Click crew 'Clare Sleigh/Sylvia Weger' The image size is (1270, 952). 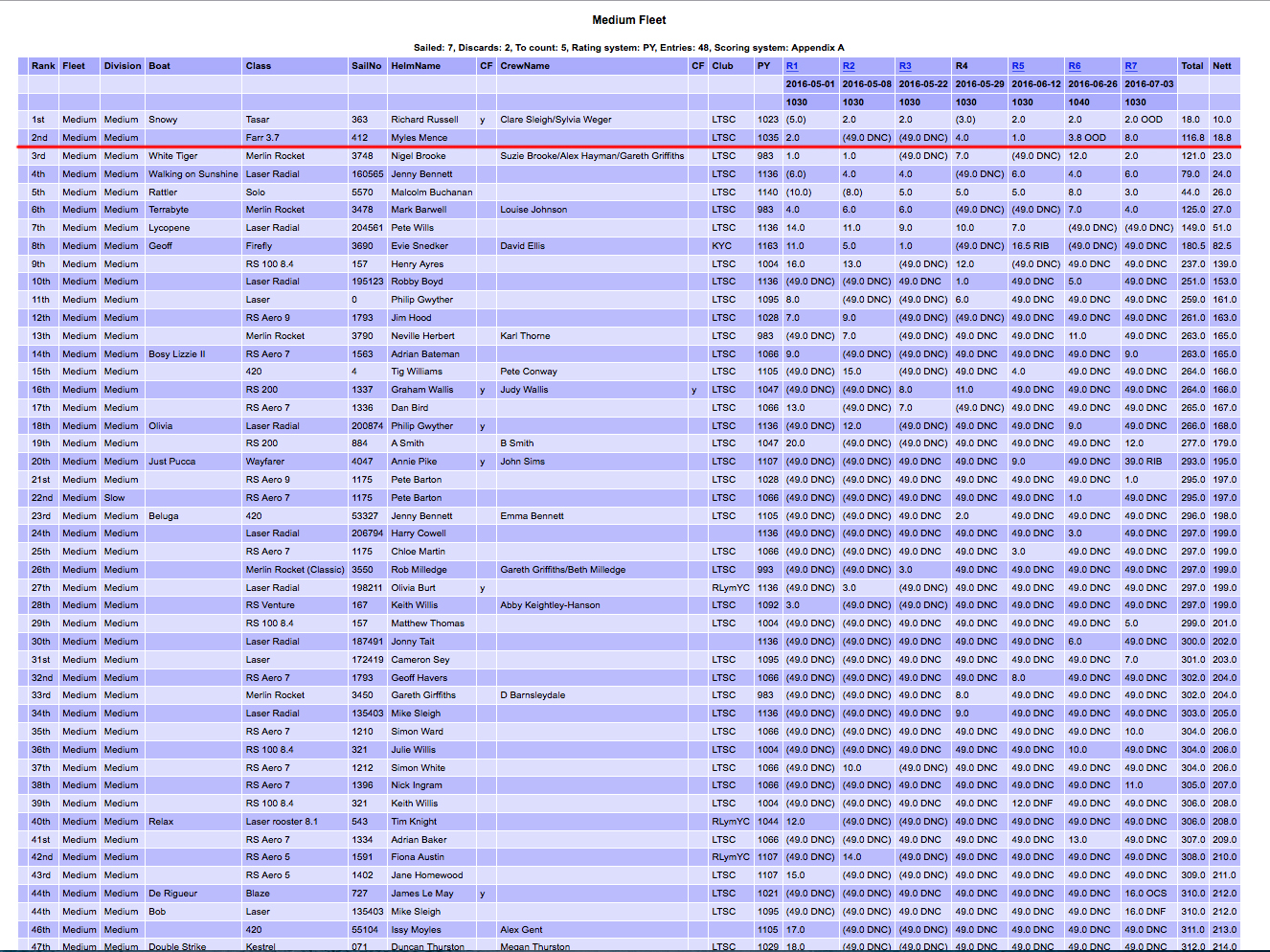pyautogui.click(x=556, y=120)
